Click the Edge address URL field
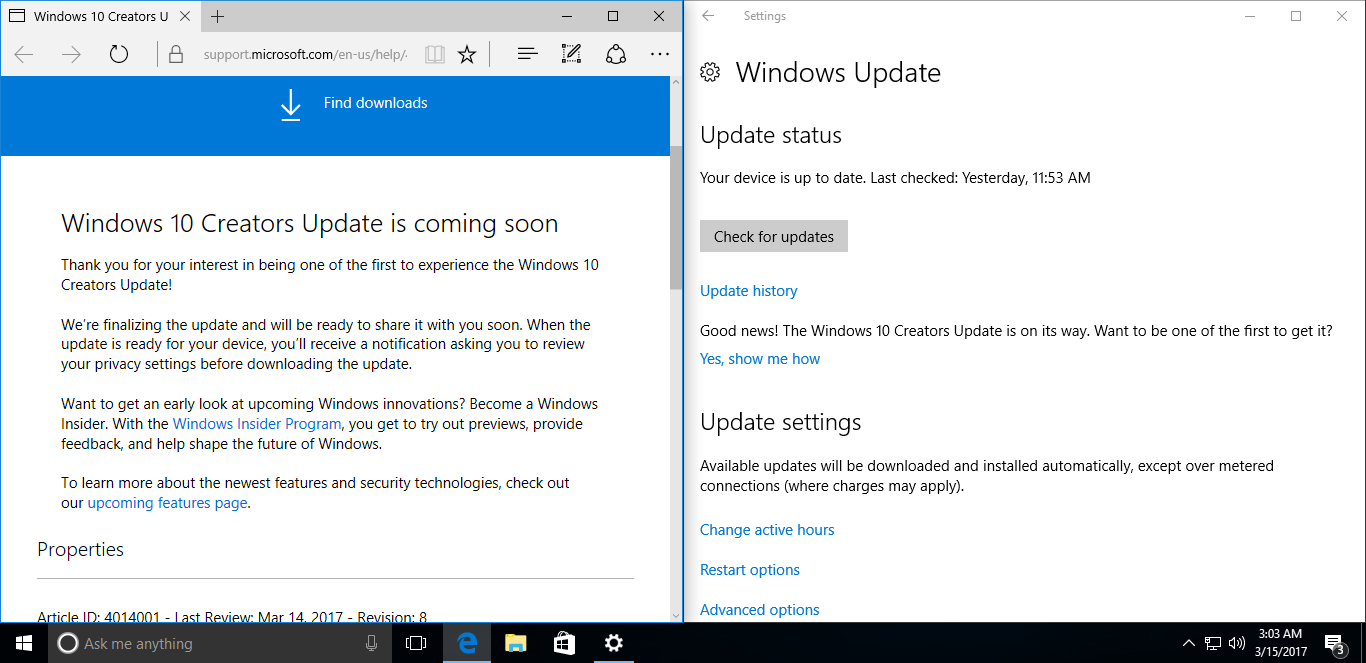The image size is (1366, 663). point(305,55)
